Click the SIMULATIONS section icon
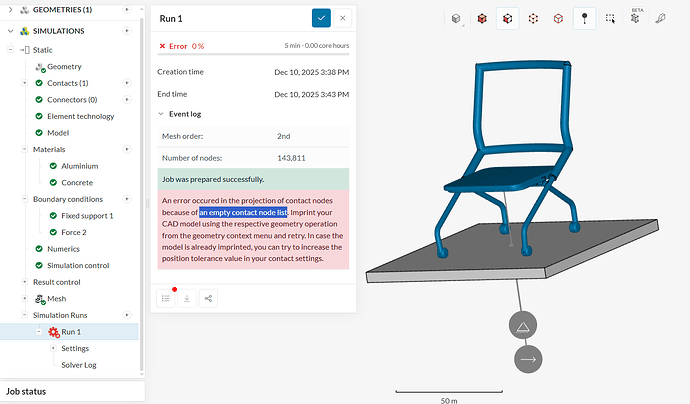This screenshot has width=690, height=404. point(25,31)
